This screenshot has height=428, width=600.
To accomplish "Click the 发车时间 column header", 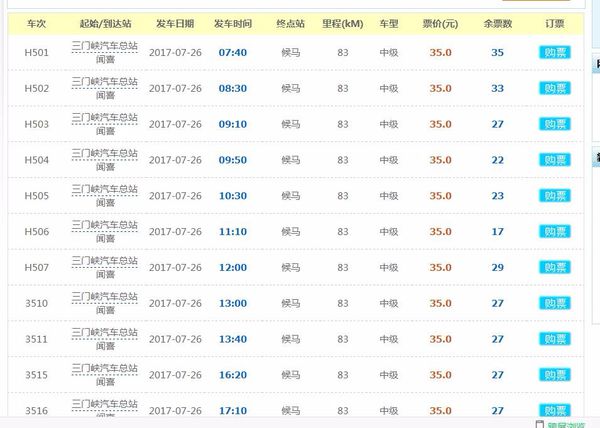I will click(x=232, y=23).
